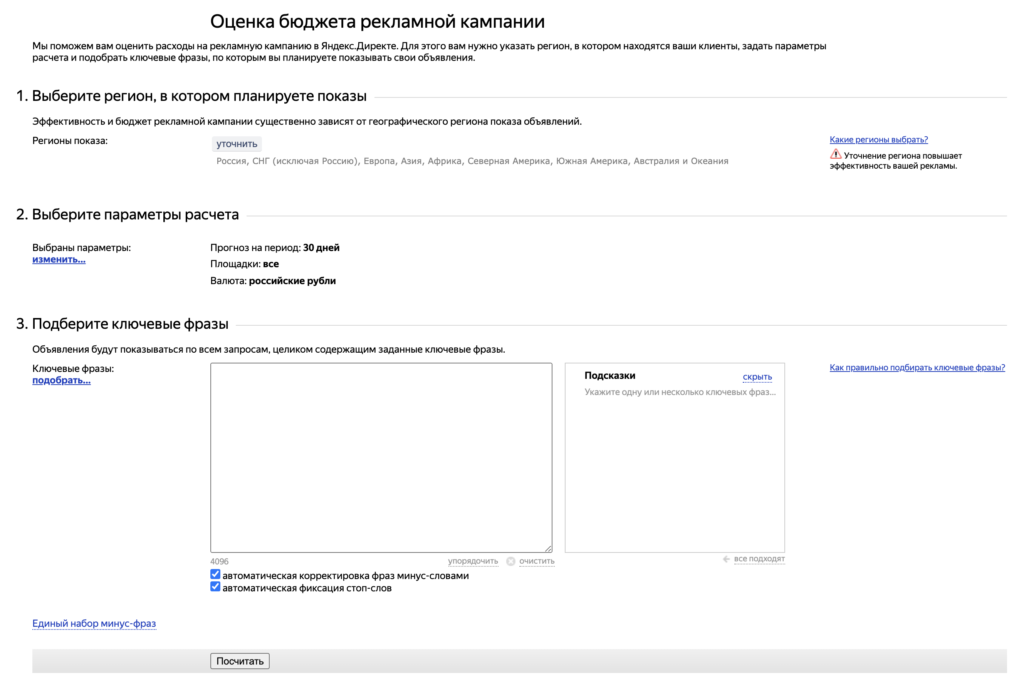
Task: Open the Какие регионы выбрать? help link
Action: tap(878, 139)
